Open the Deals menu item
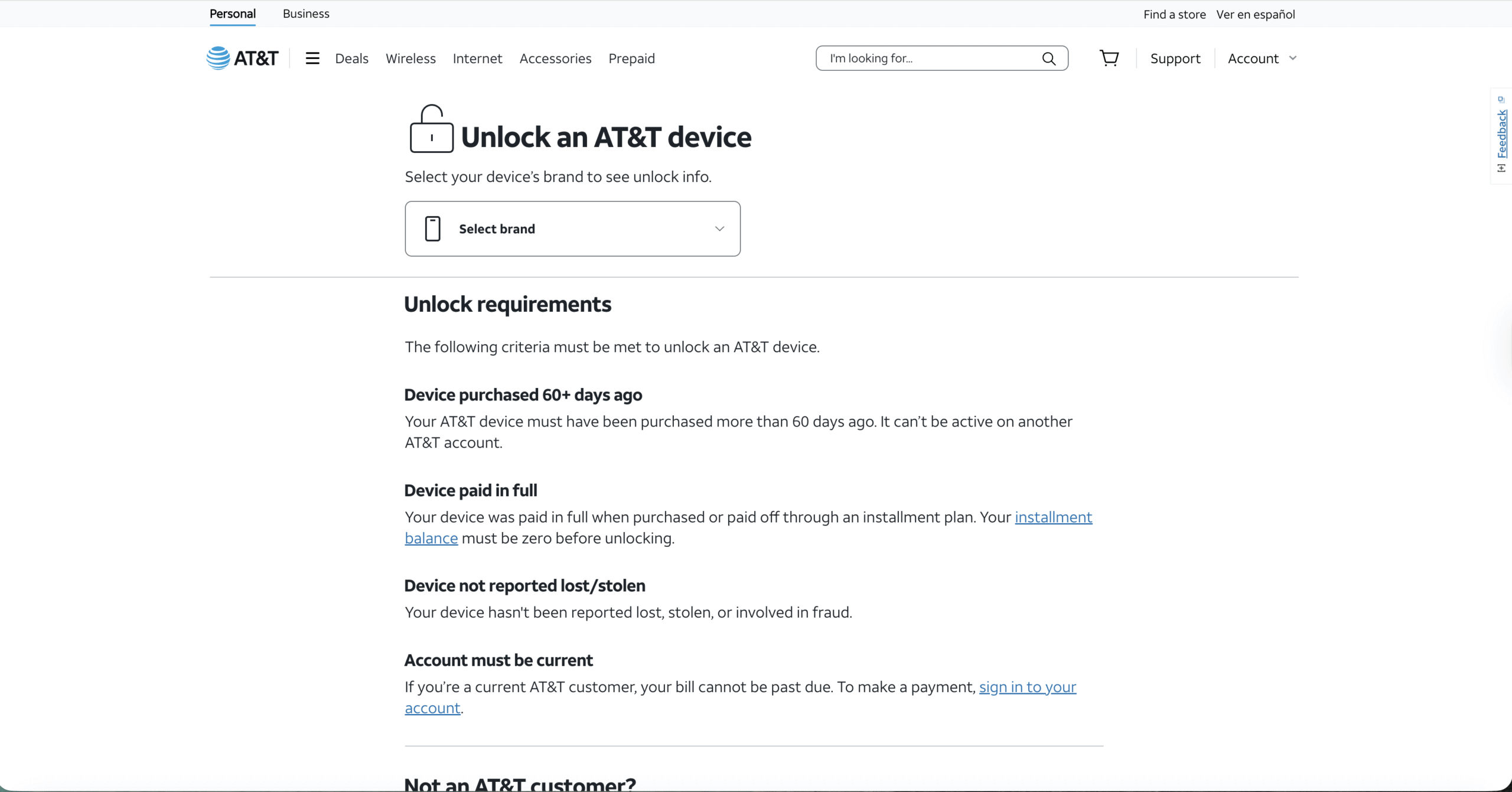Image resolution: width=1512 pixels, height=792 pixels. tap(351, 58)
